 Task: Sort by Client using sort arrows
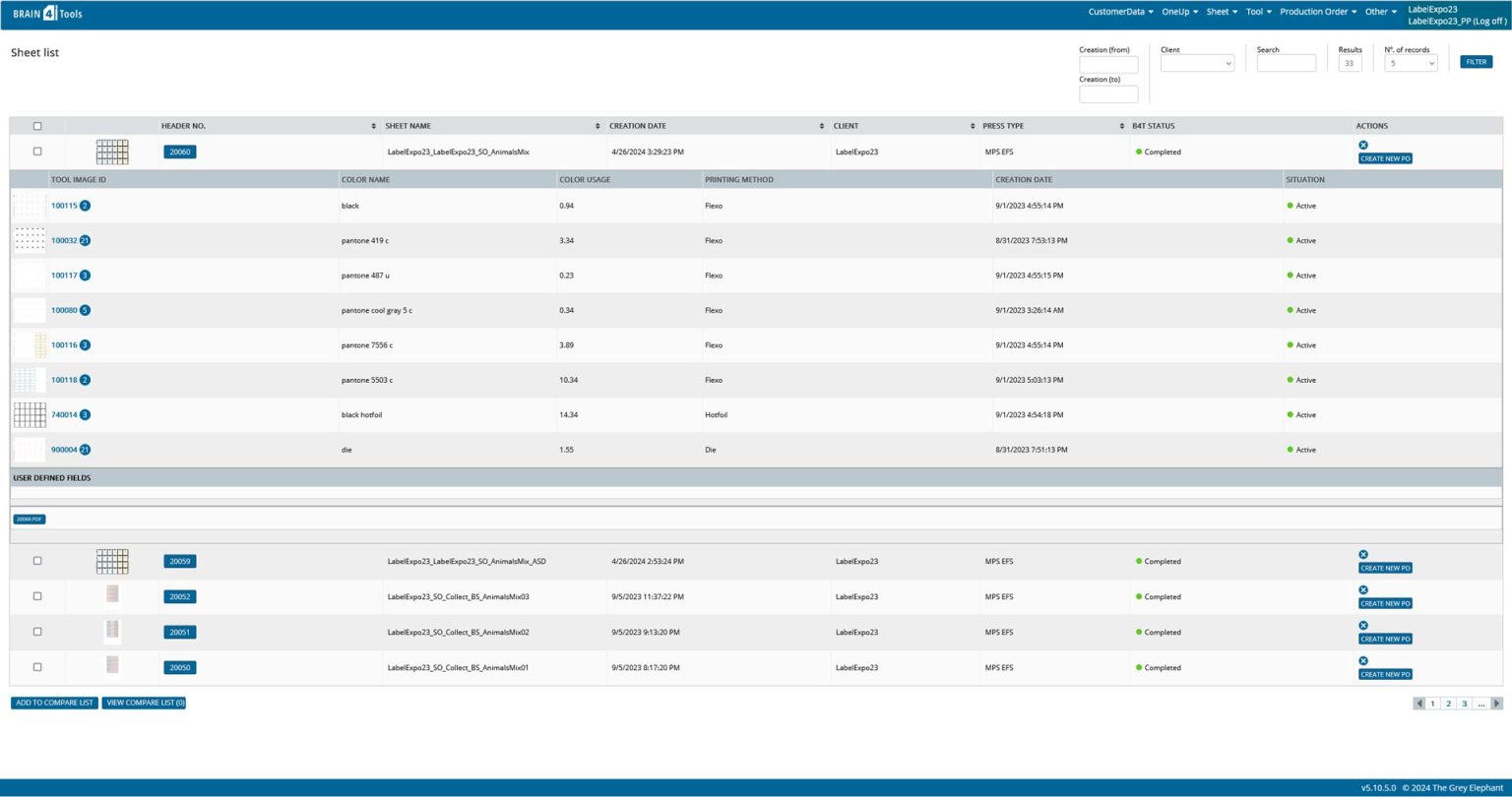click(x=972, y=126)
